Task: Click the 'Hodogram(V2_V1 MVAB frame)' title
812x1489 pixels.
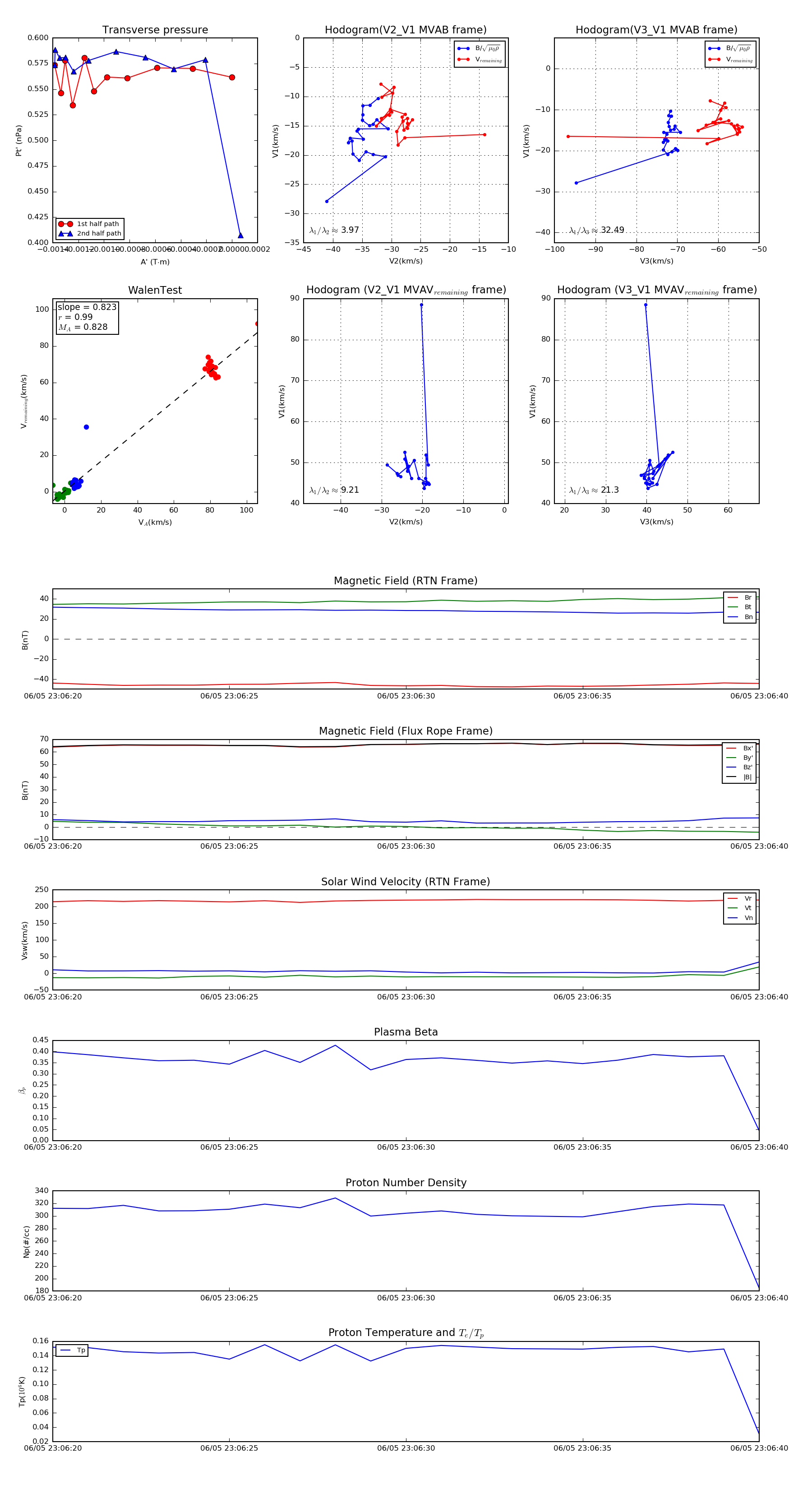Action: click(x=406, y=30)
